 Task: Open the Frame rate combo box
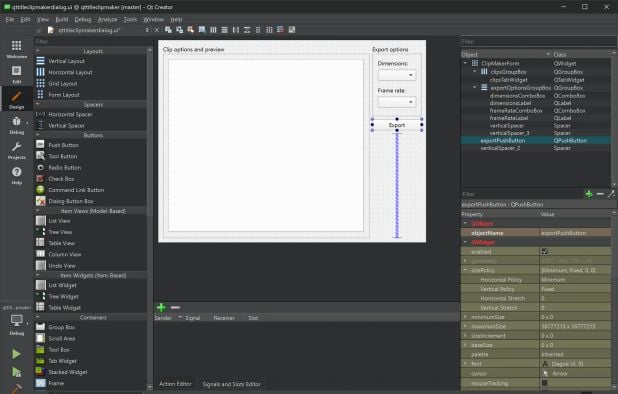pos(396,102)
